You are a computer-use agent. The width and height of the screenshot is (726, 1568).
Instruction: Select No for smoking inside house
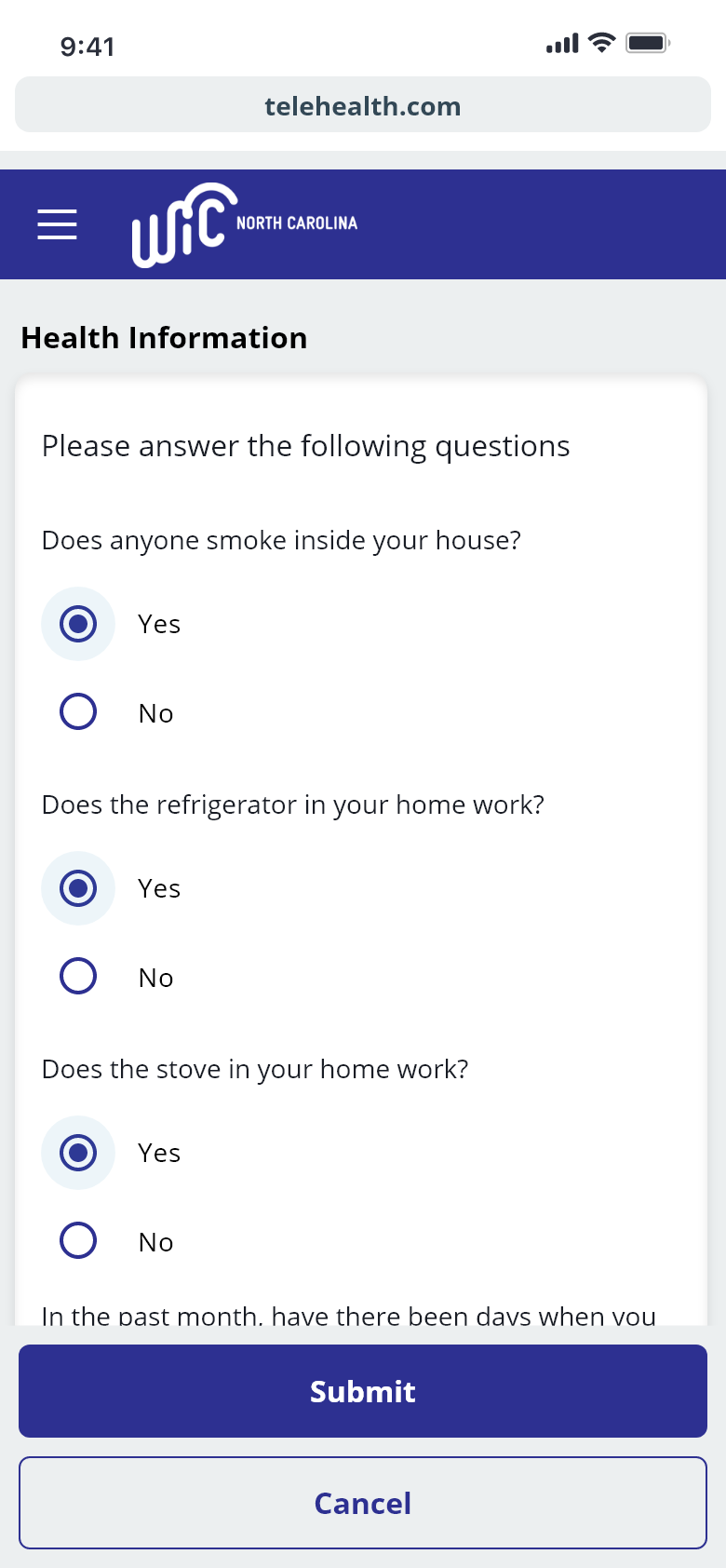point(78,712)
